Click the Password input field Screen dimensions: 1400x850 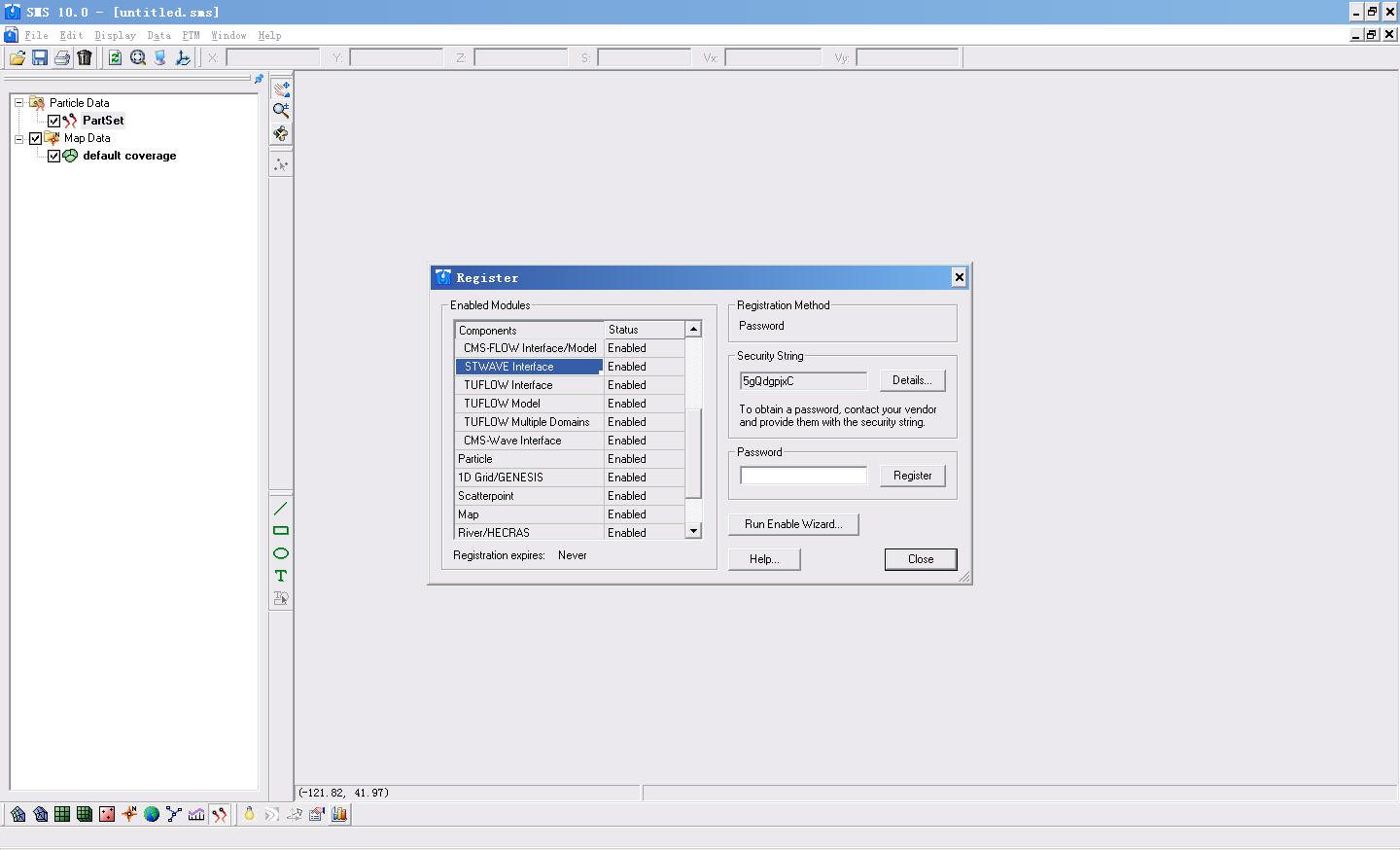click(803, 476)
